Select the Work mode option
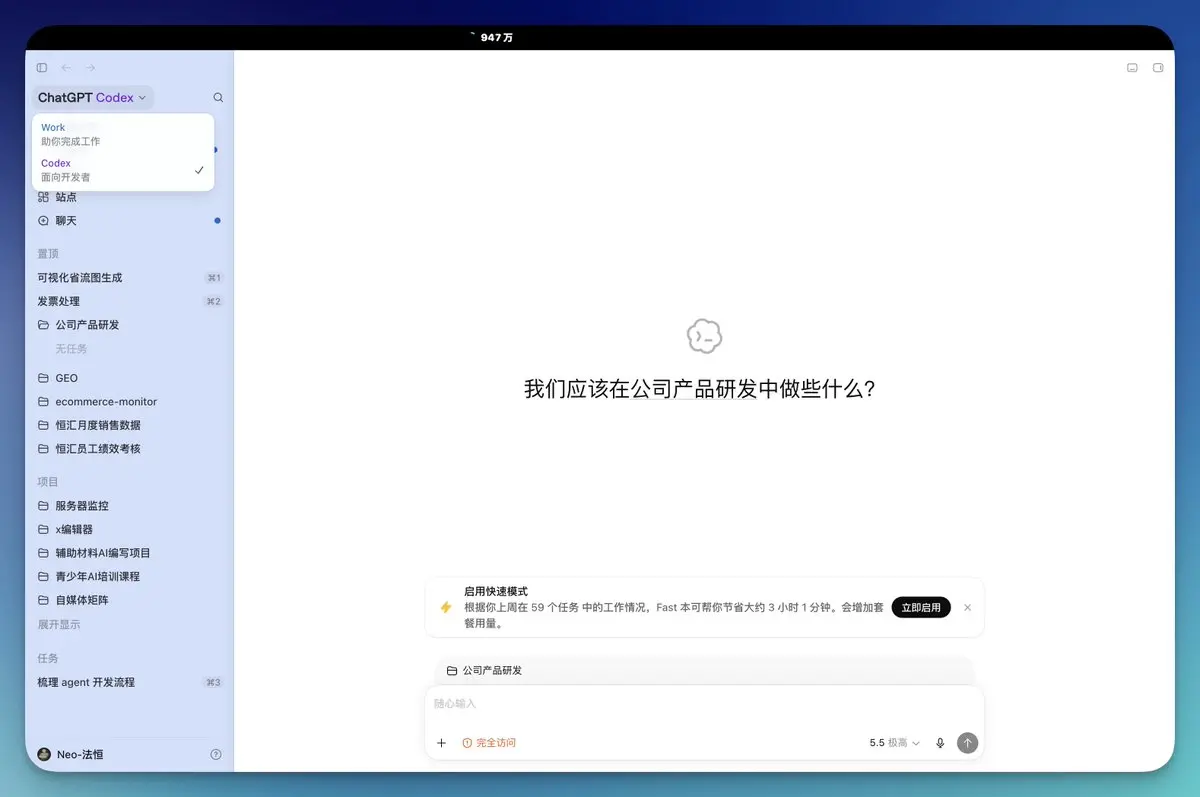The width and height of the screenshot is (1200, 797). [x=123, y=134]
